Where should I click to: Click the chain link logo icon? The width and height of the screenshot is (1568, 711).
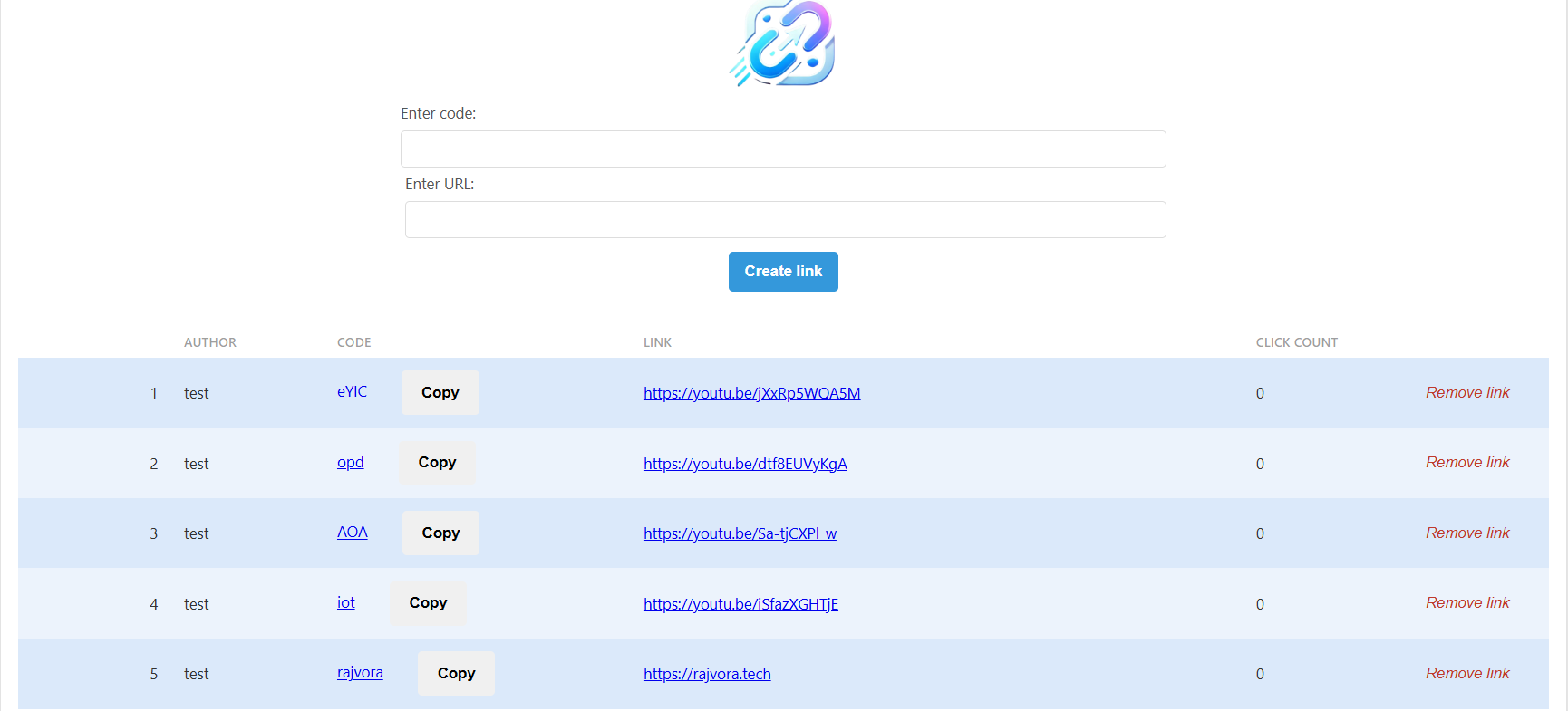tap(783, 43)
